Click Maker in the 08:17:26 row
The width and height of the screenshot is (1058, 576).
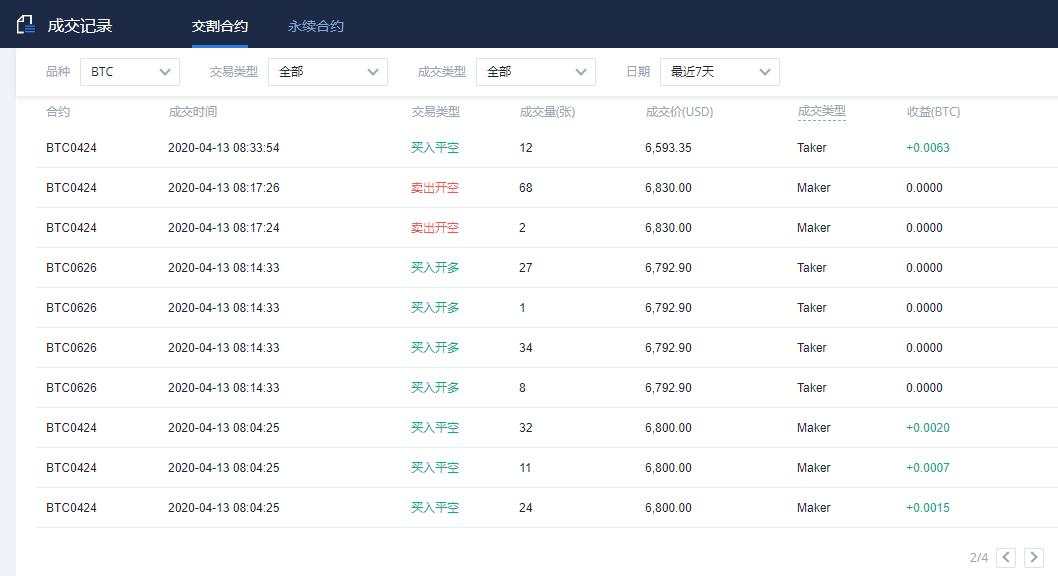pos(814,188)
